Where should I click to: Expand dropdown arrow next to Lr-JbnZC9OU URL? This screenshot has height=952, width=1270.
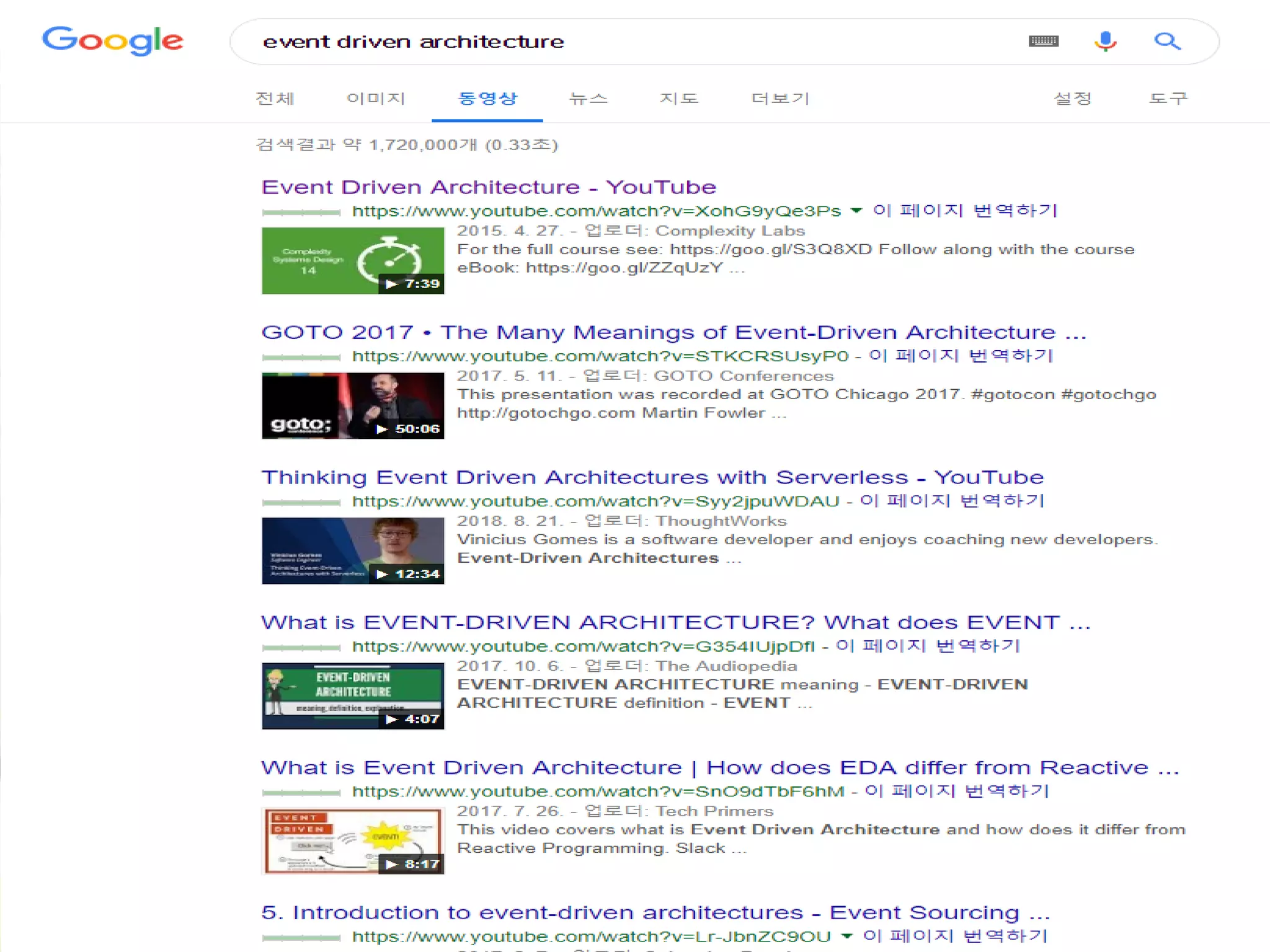click(x=846, y=936)
